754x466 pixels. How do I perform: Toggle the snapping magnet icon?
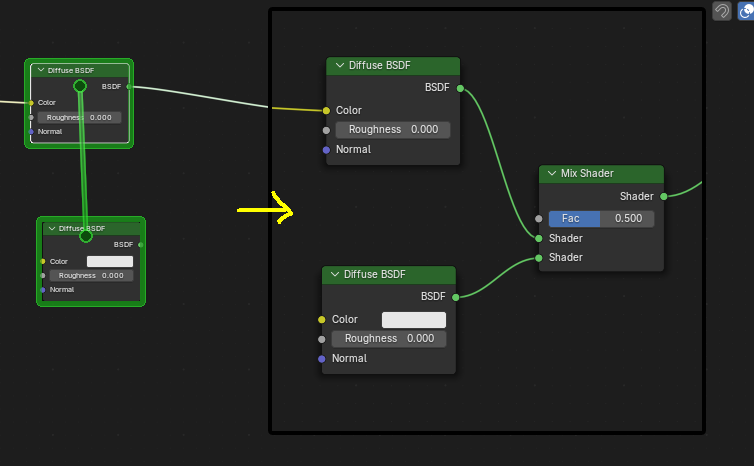coord(722,11)
